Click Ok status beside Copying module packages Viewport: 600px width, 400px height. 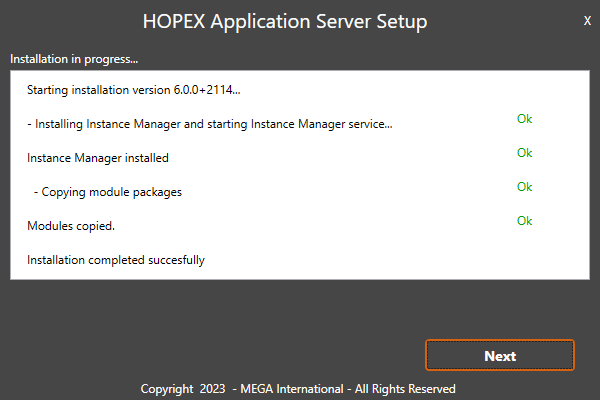tap(524, 187)
